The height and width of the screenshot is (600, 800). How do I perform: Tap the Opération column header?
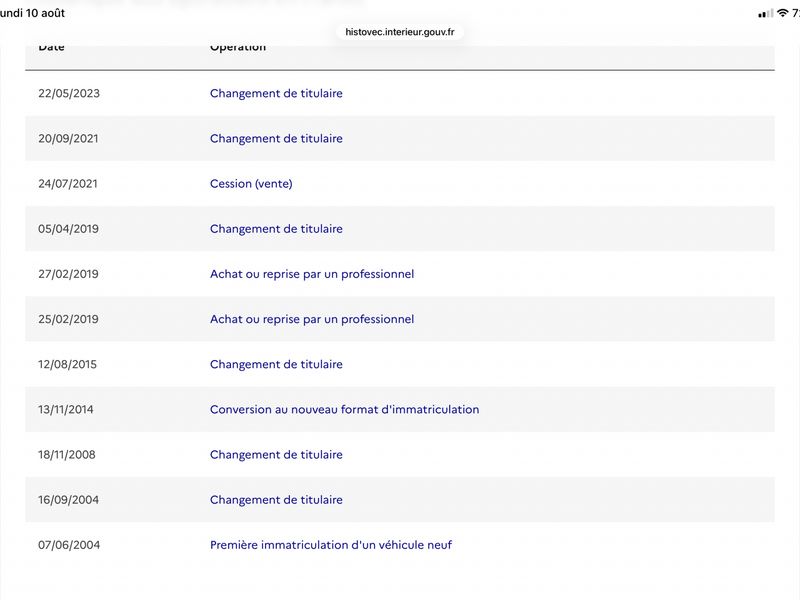[x=238, y=47]
